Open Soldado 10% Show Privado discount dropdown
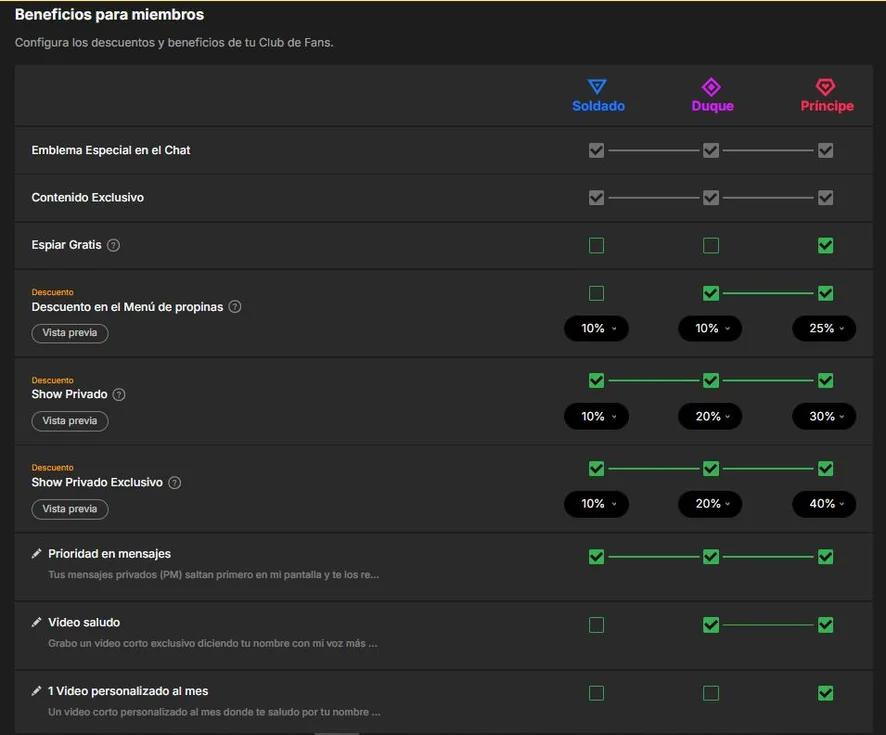The image size is (886, 735). [x=596, y=416]
